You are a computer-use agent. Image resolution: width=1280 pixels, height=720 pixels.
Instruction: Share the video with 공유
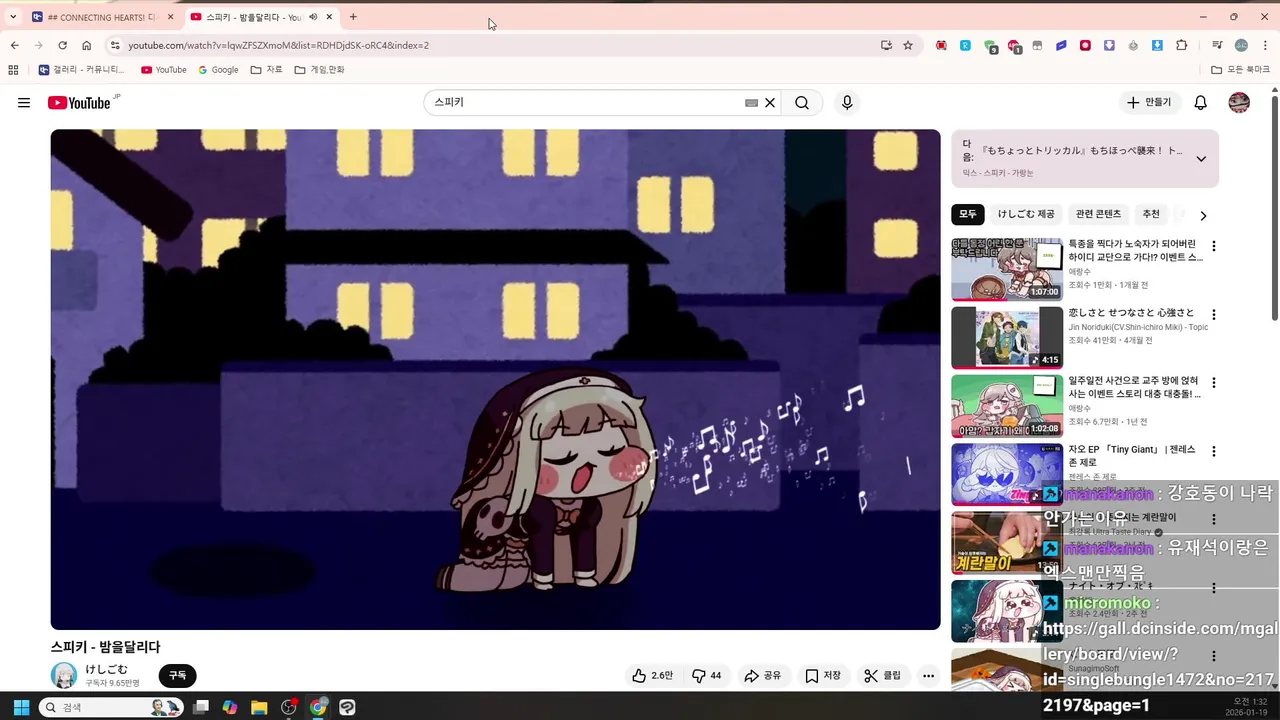coord(763,676)
